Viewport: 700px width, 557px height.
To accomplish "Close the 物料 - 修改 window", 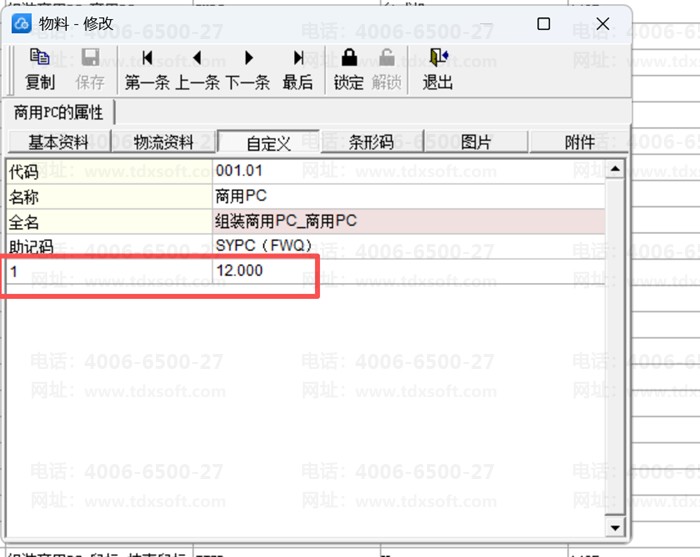I will tap(603, 24).
